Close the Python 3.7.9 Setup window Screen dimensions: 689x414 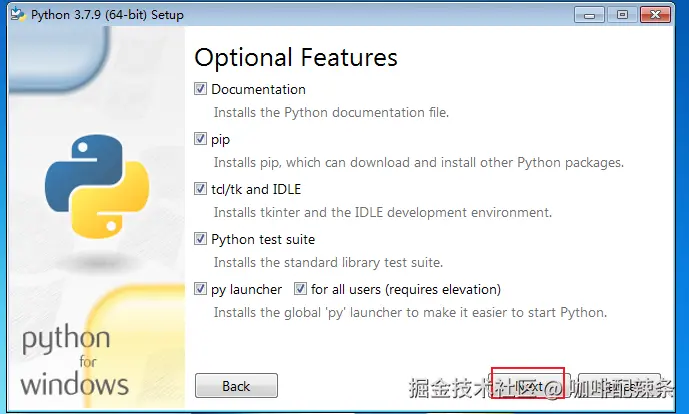pyautogui.click(x=657, y=15)
